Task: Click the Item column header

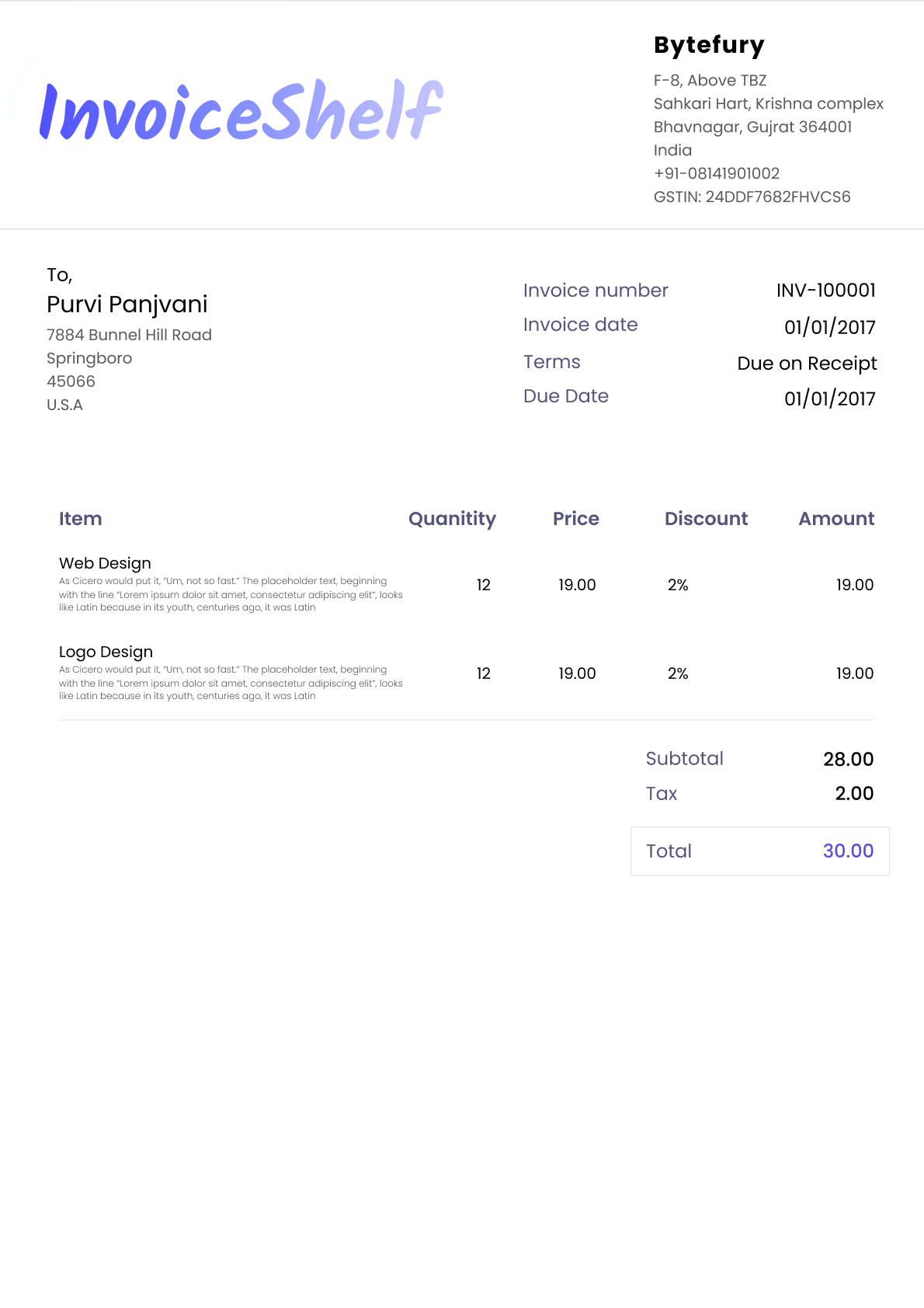Action: tap(80, 519)
